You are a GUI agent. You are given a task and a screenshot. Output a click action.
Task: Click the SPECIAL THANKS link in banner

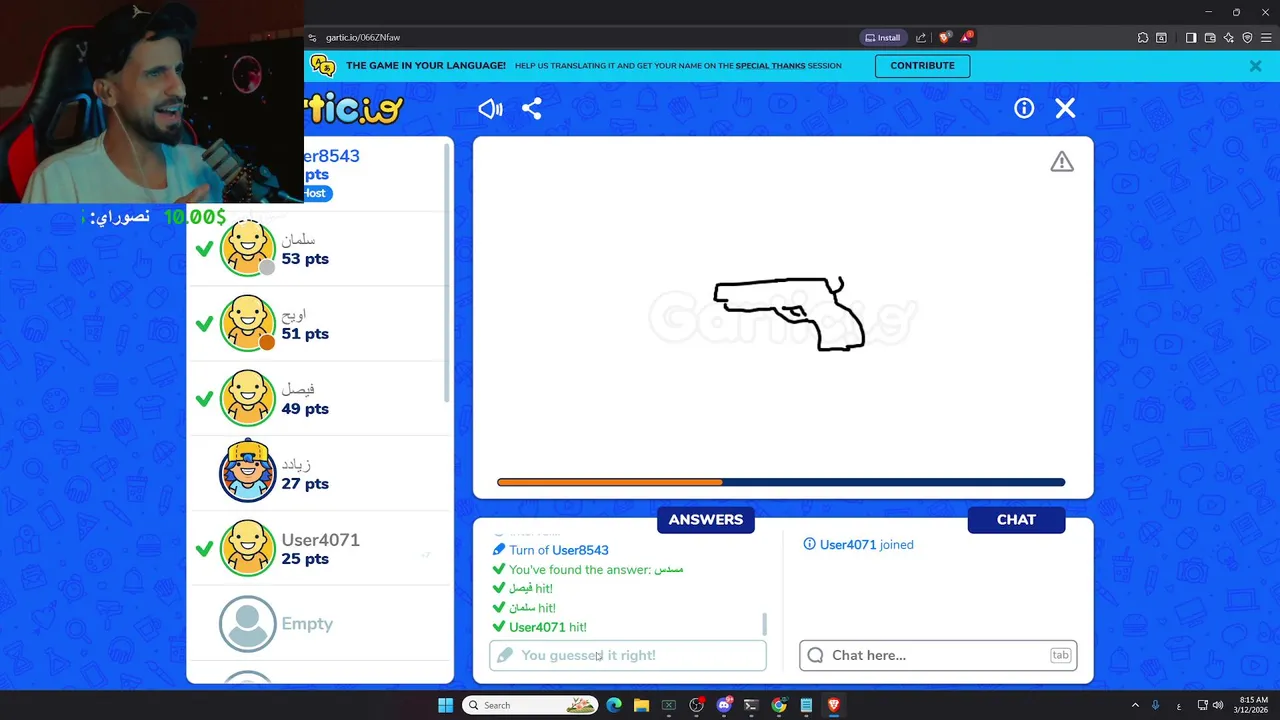coord(770,66)
